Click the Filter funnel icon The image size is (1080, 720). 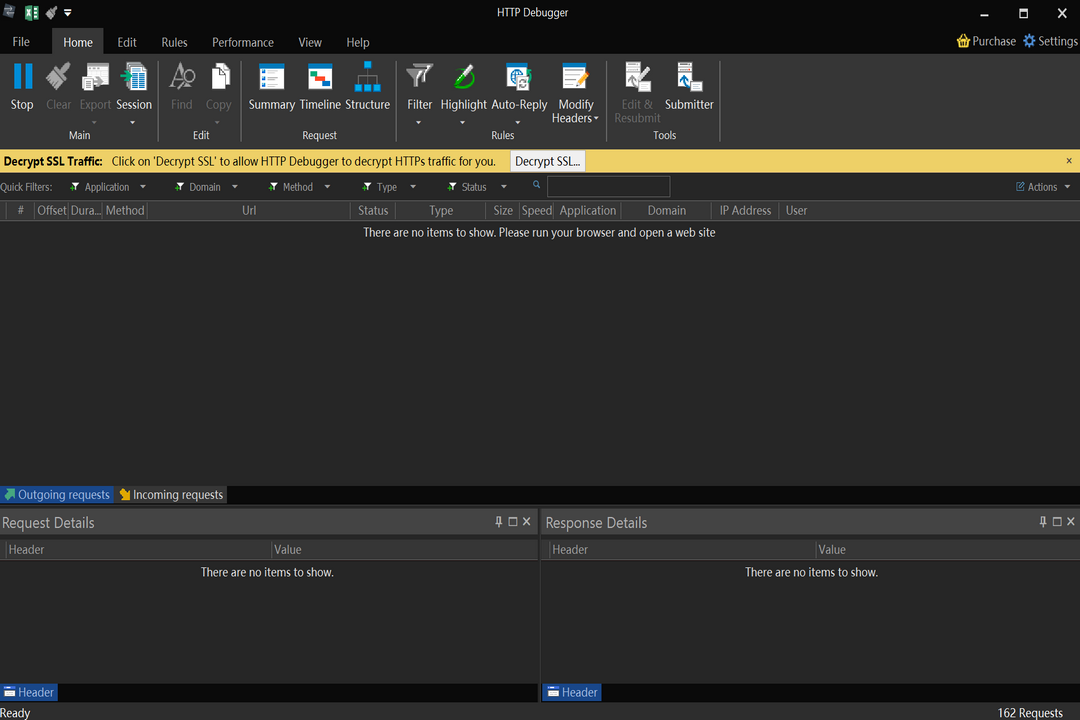[420, 78]
